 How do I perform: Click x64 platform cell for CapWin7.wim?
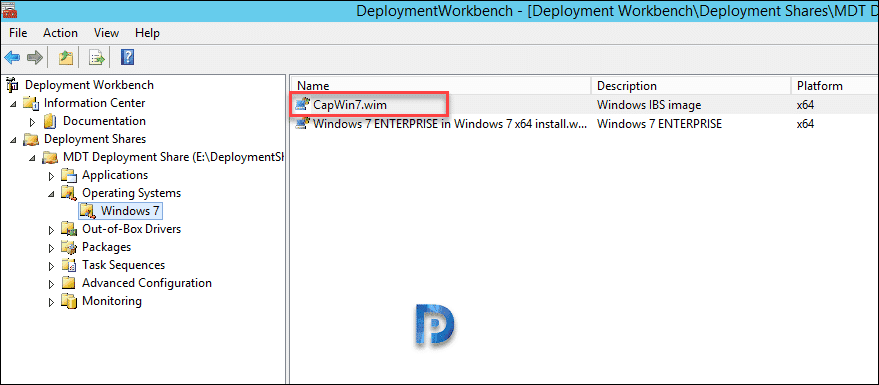tap(805, 105)
